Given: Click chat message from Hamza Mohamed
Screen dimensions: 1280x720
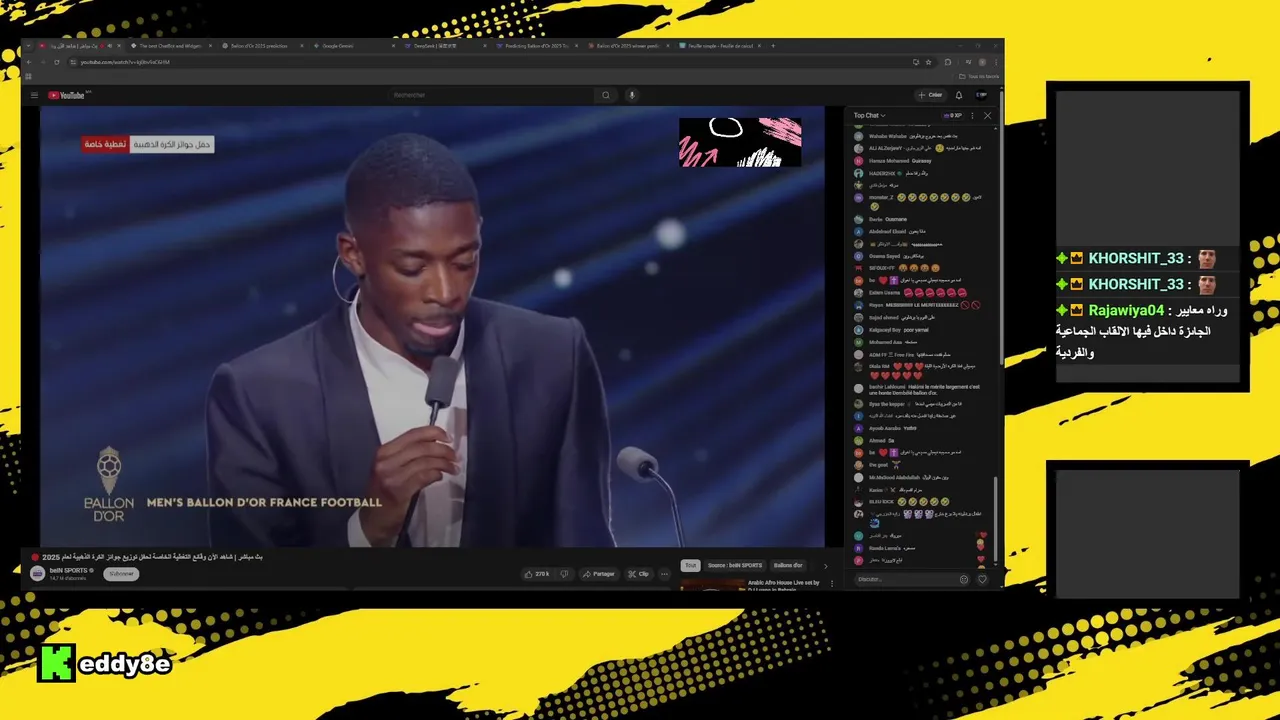Looking at the screenshot, I should [894, 160].
